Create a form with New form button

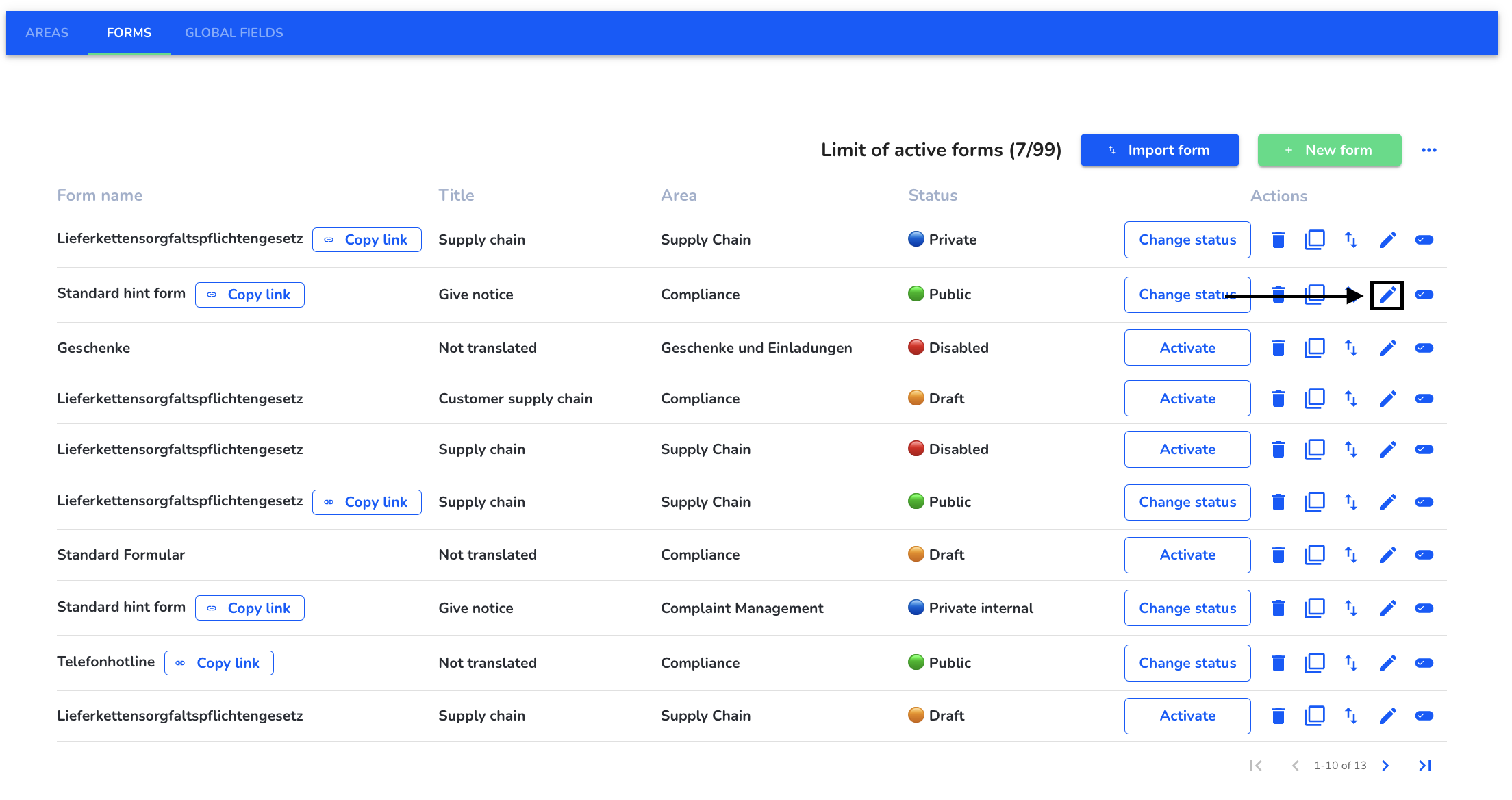tap(1329, 150)
